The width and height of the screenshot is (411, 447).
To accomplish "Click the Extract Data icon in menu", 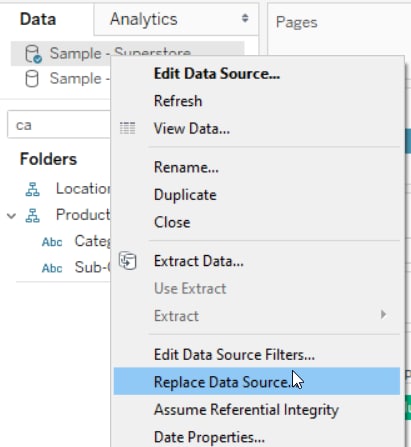I will pyautogui.click(x=128, y=261).
